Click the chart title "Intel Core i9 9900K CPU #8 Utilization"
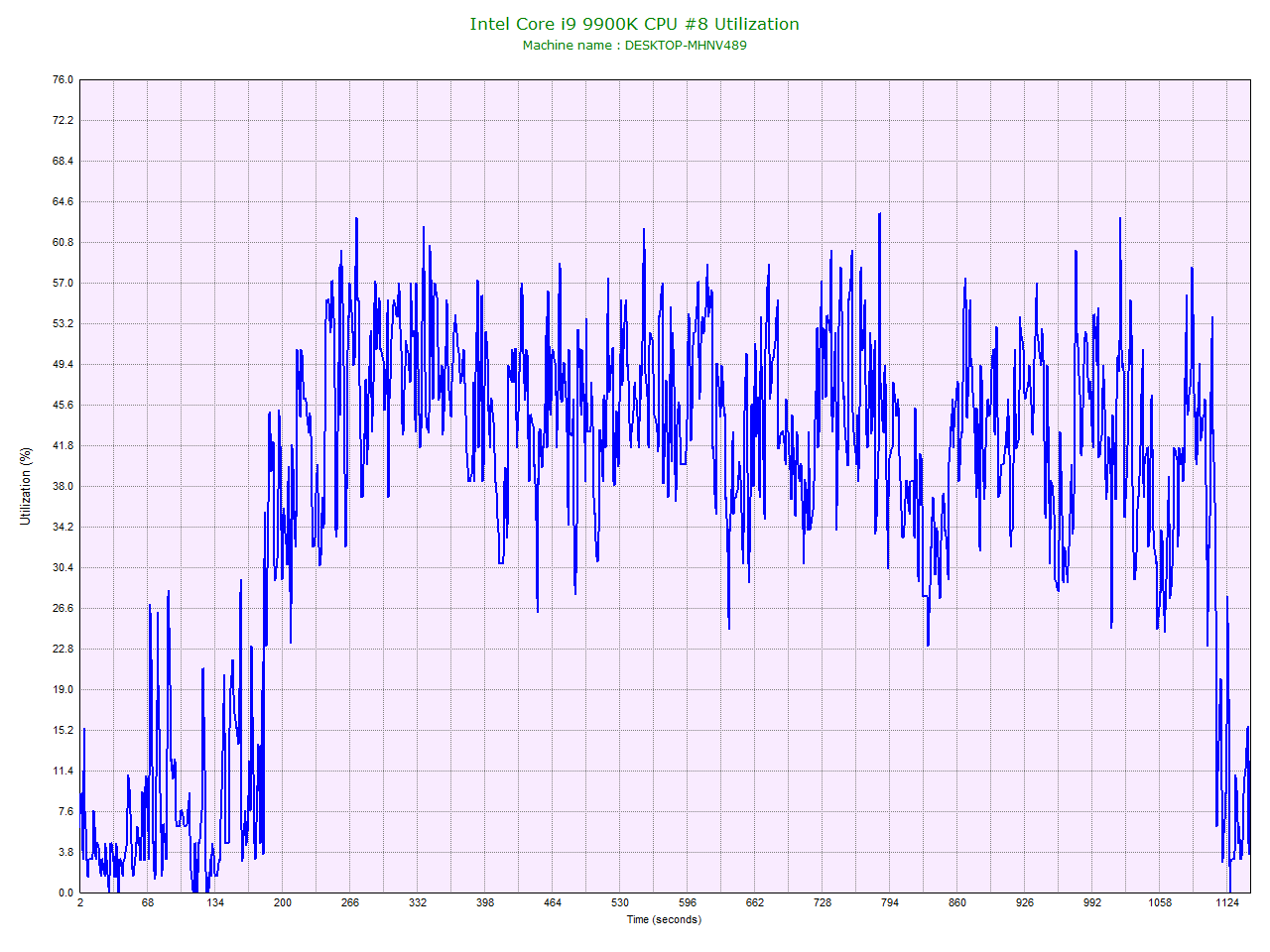The height and width of the screenshot is (952, 1270). pos(634,24)
